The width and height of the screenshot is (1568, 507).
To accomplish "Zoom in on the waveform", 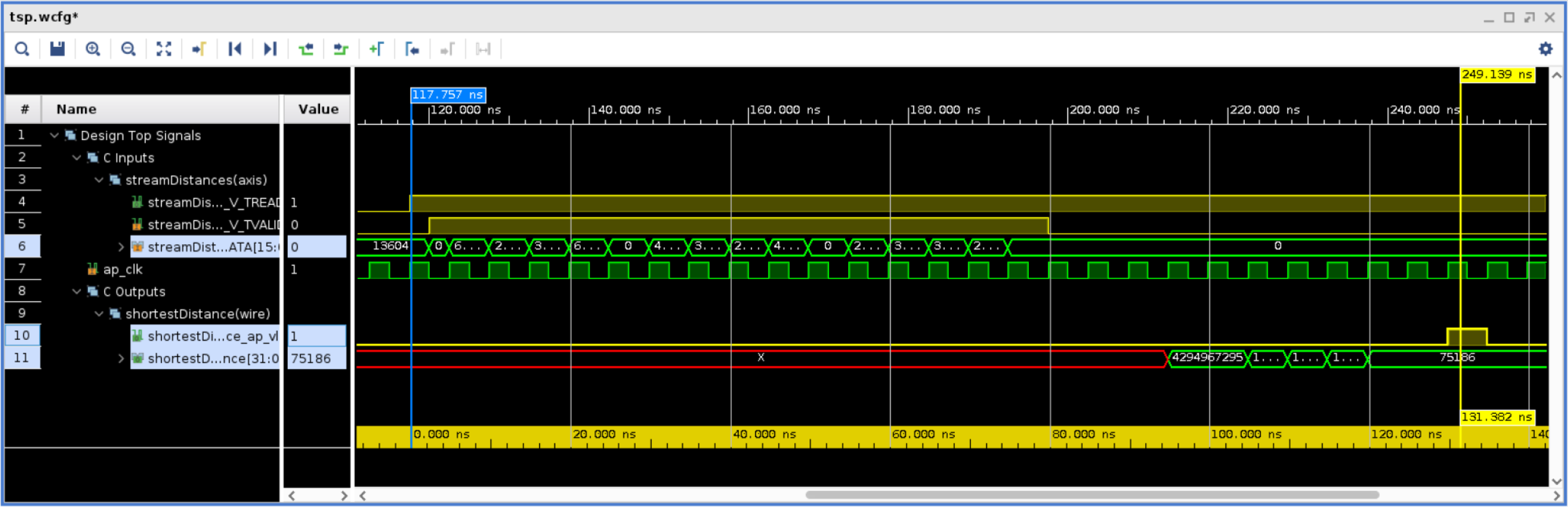I will (x=93, y=49).
